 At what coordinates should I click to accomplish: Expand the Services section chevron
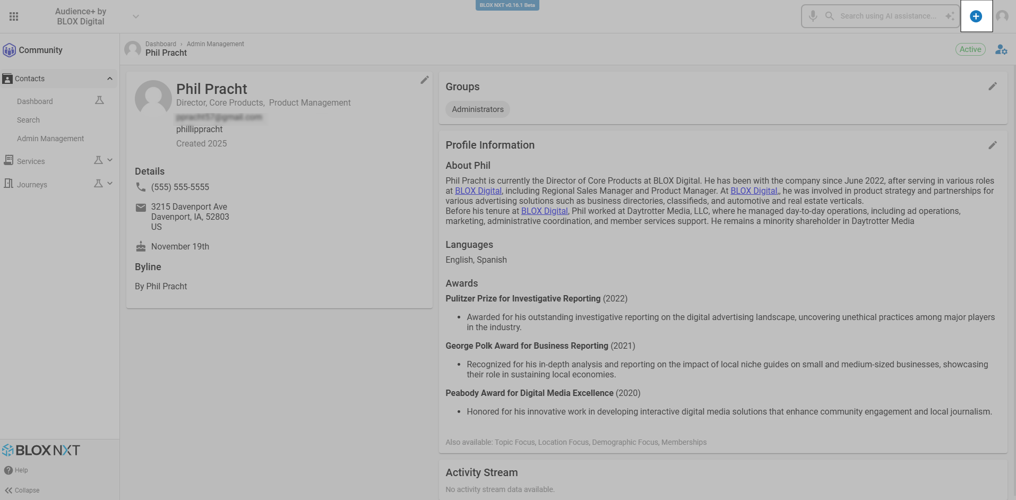click(110, 161)
